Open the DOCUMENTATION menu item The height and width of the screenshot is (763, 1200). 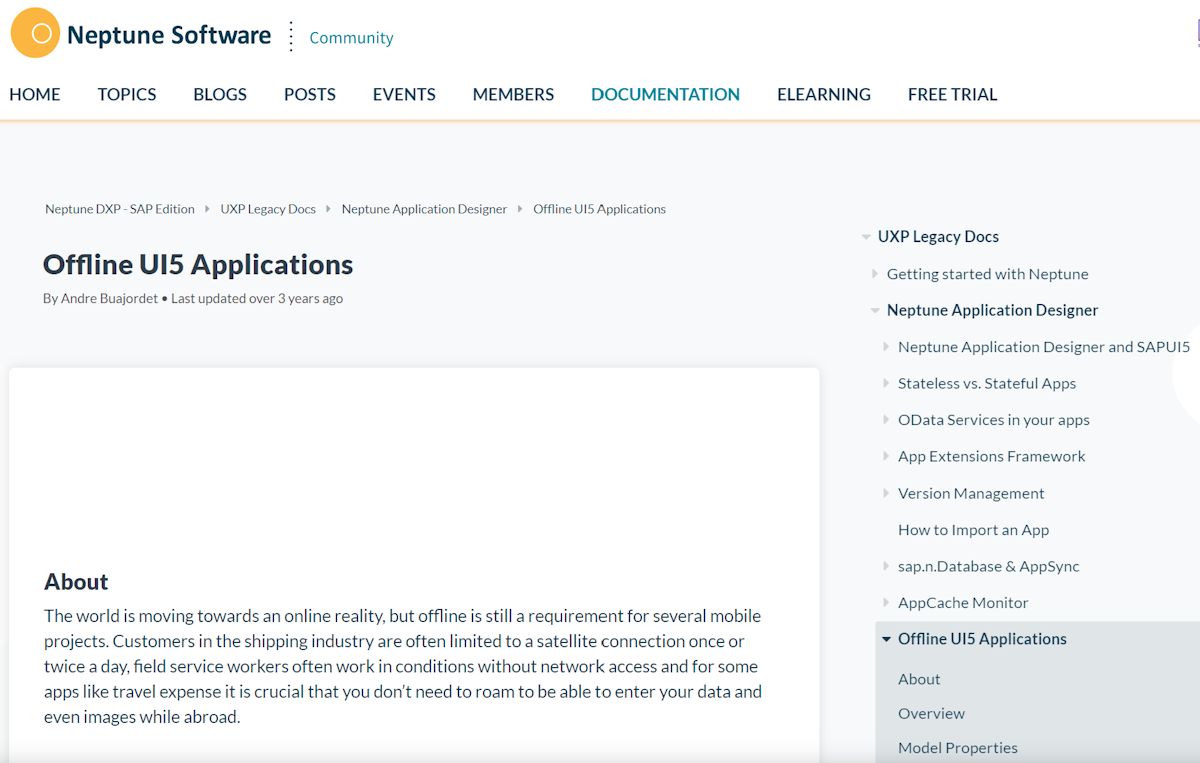point(665,94)
